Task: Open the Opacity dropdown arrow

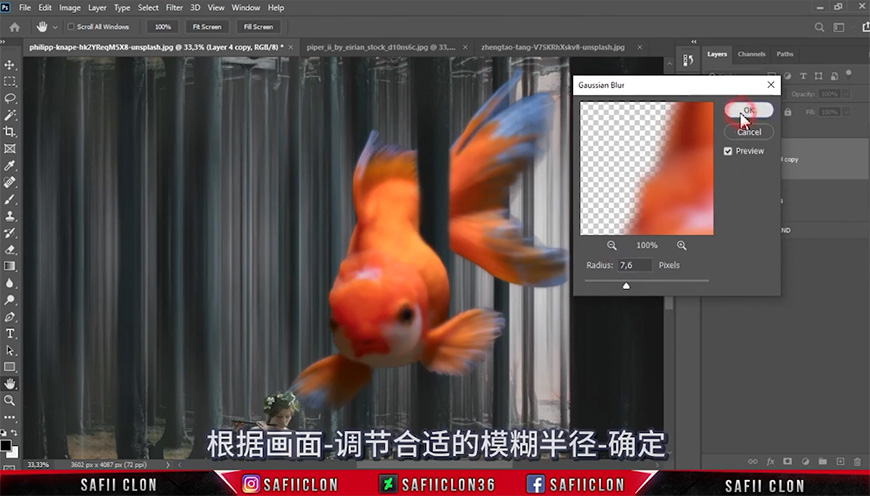Action: pos(846,94)
